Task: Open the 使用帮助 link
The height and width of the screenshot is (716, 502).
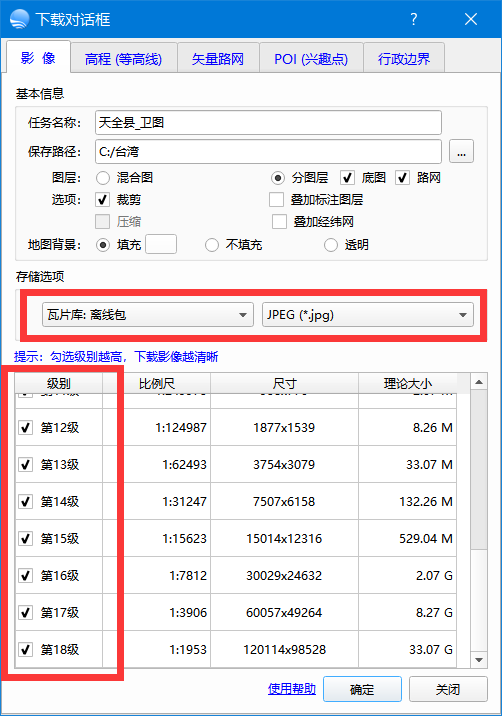Action: (292, 689)
